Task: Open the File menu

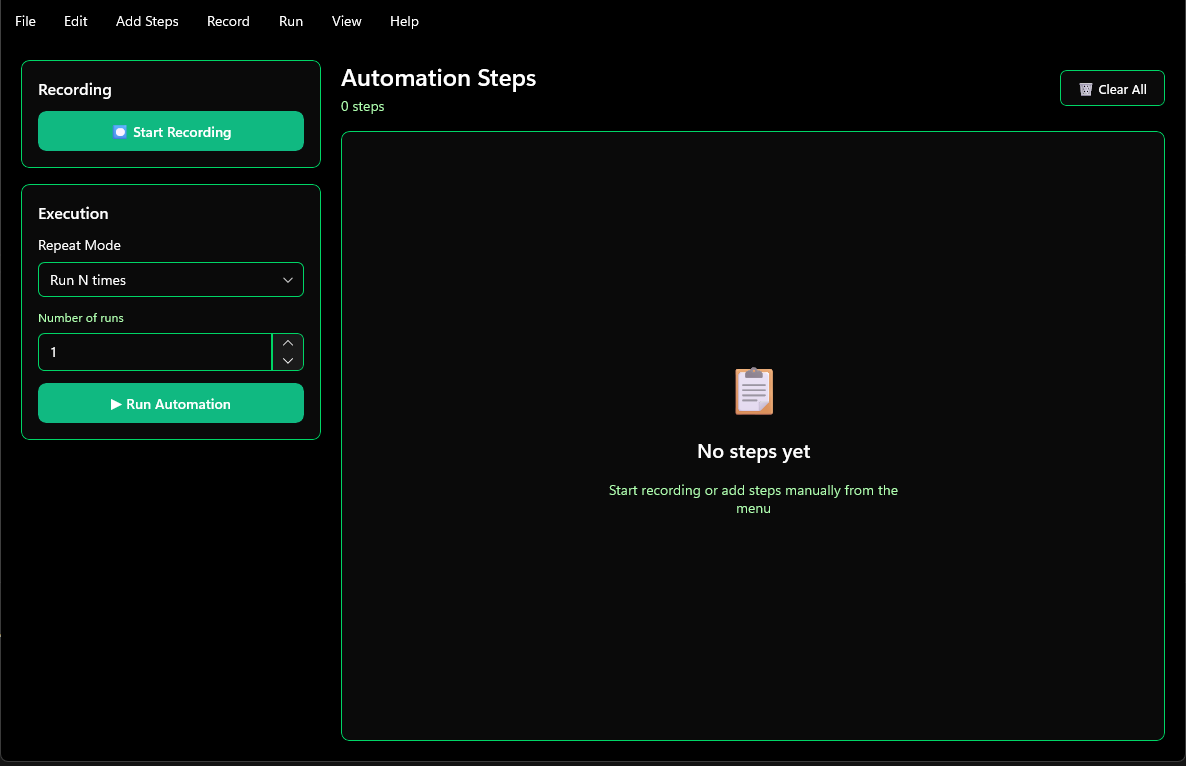Action: point(25,21)
